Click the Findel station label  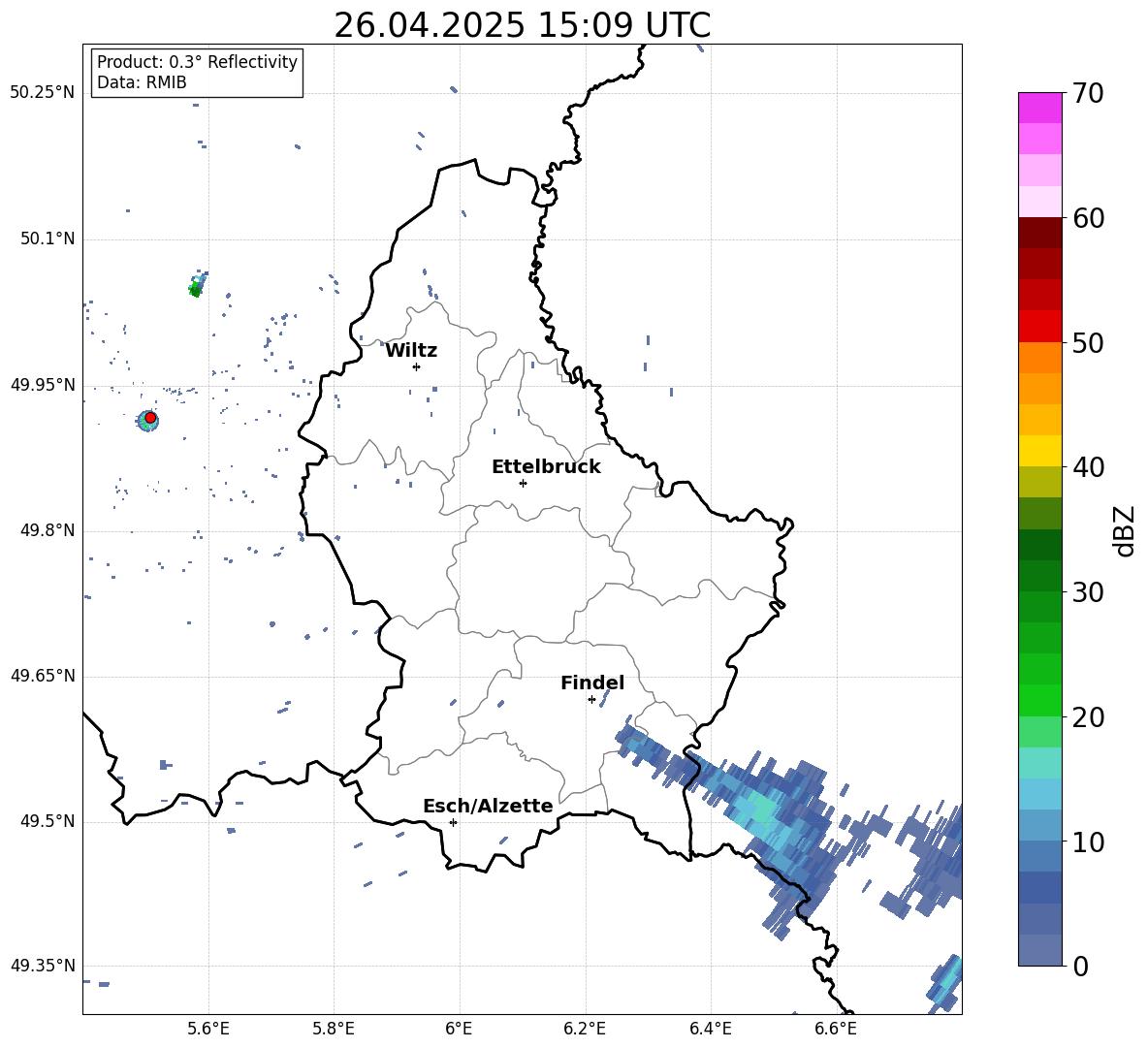click(592, 683)
